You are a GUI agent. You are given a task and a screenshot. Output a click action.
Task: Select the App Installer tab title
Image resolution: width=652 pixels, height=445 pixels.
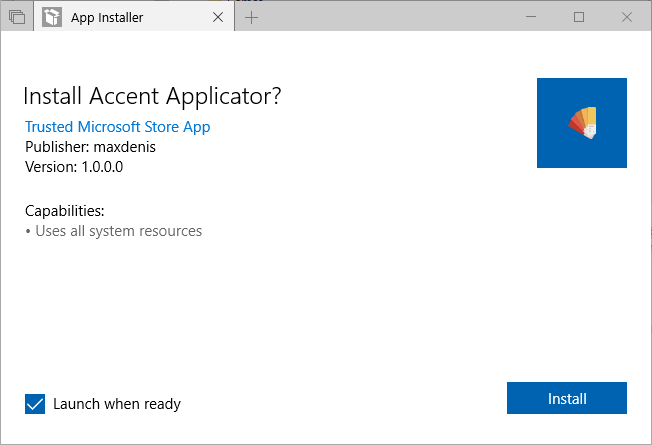[x=109, y=18]
